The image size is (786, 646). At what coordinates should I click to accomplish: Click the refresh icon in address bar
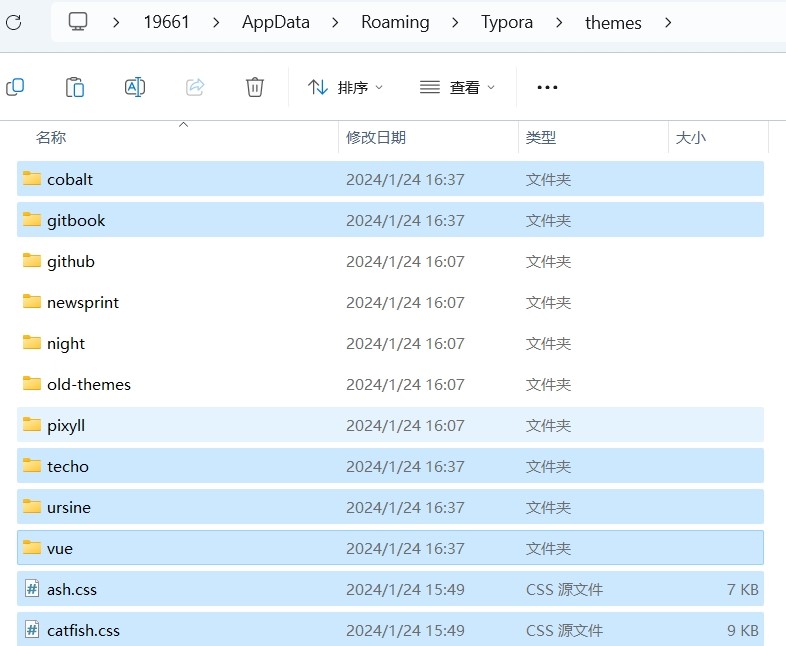pyautogui.click(x=14, y=22)
